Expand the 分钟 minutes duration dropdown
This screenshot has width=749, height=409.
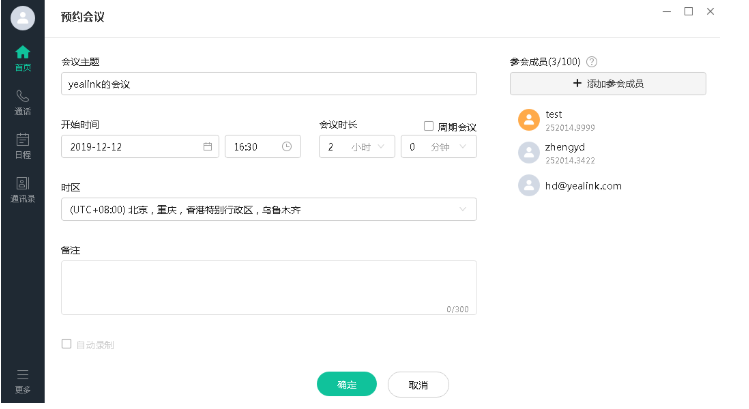point(438,146)
